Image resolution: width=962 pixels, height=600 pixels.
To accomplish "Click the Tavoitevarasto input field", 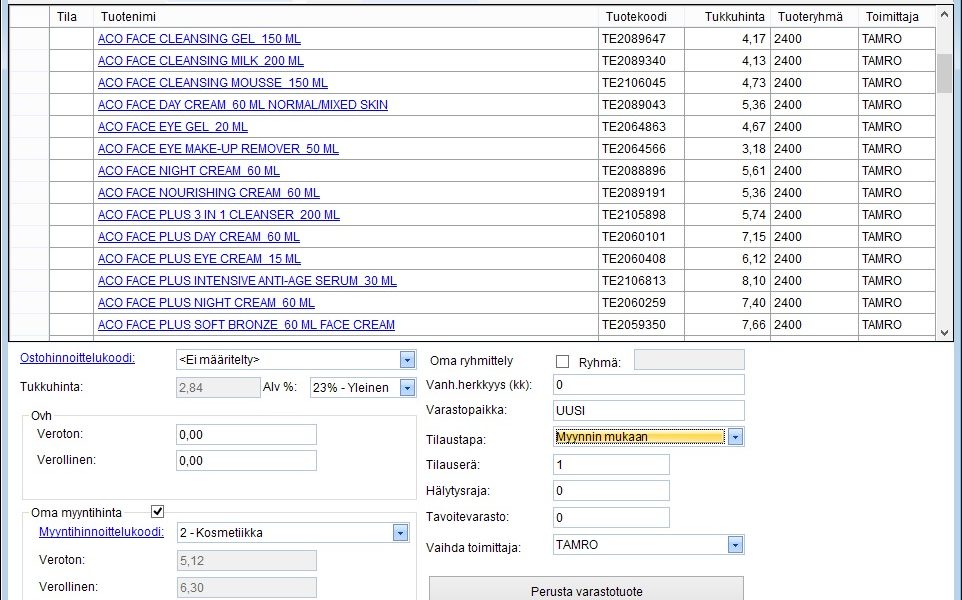I will click(x=611, y=518).
